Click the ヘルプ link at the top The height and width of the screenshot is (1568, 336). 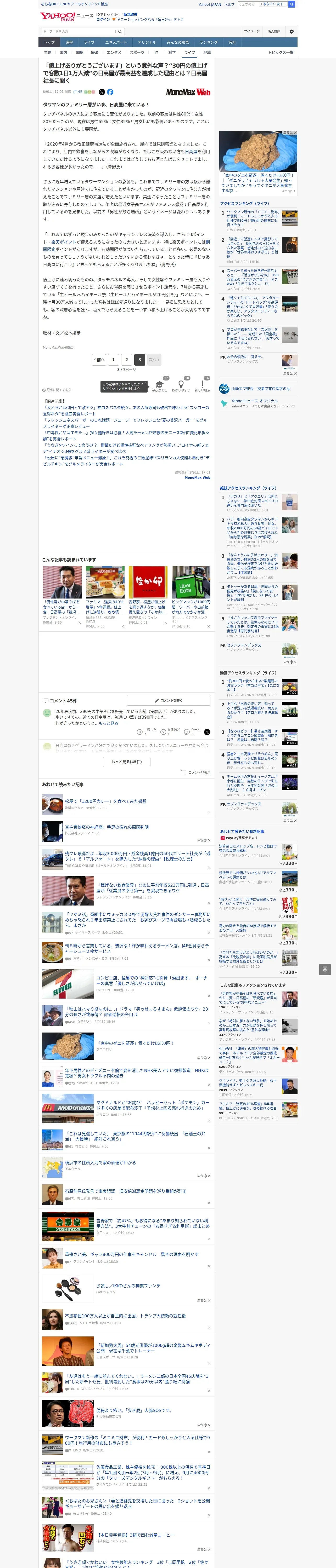(x=229, y=4)
